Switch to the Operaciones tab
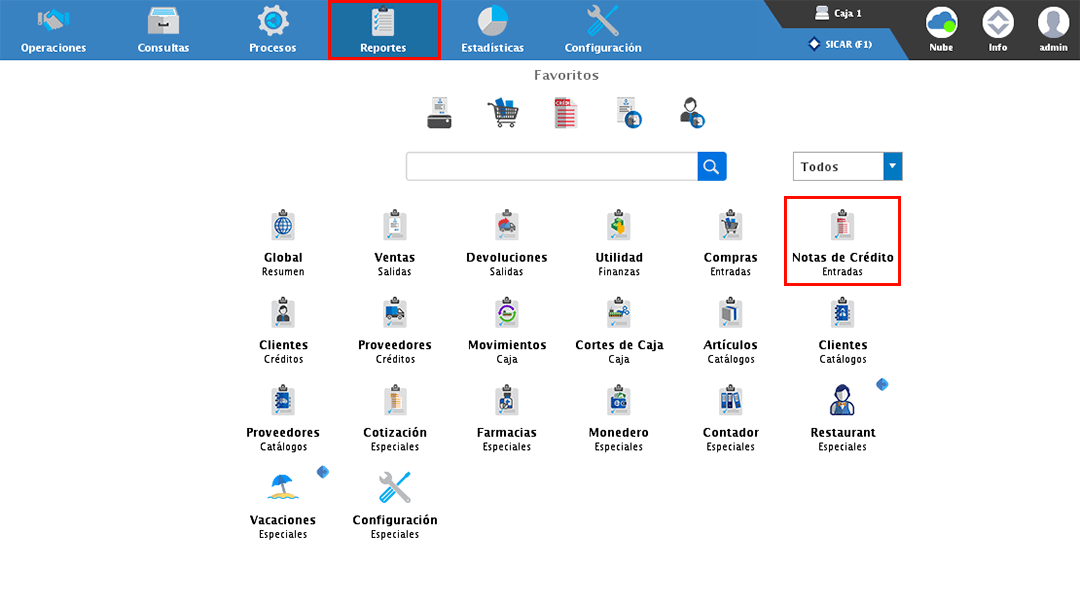Screen dimensions: 1080x605 tap(53, 30)
